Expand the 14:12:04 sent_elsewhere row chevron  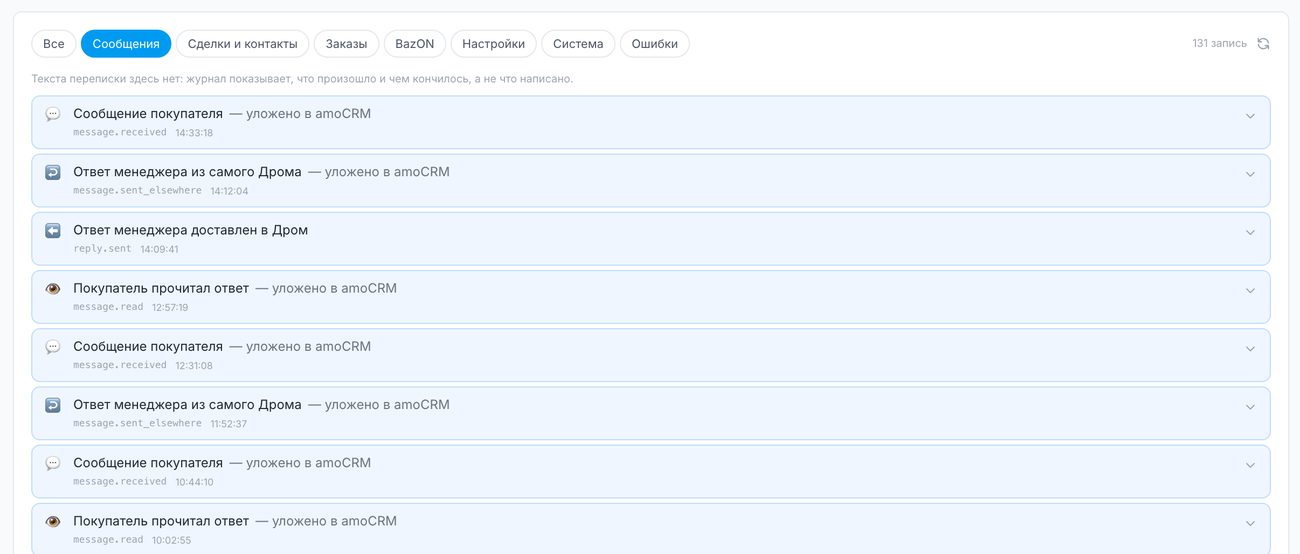coord(1250,174)
